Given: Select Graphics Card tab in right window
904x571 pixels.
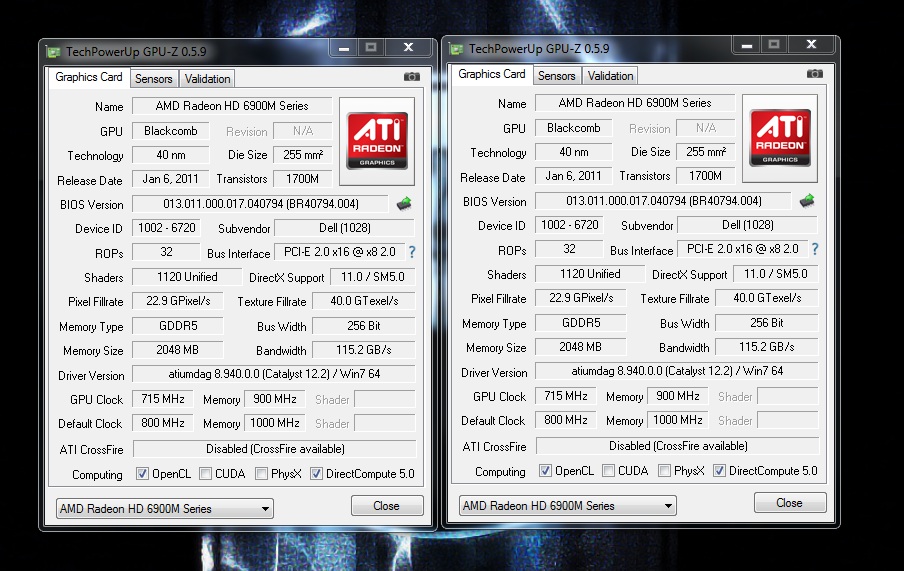Looking at the screenshot, I should pos(492,74).
